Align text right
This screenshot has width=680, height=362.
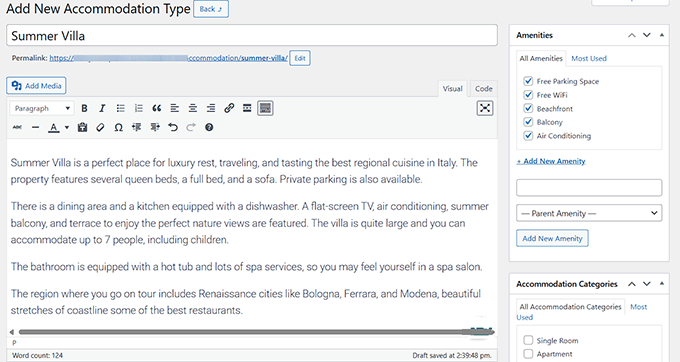211,108
